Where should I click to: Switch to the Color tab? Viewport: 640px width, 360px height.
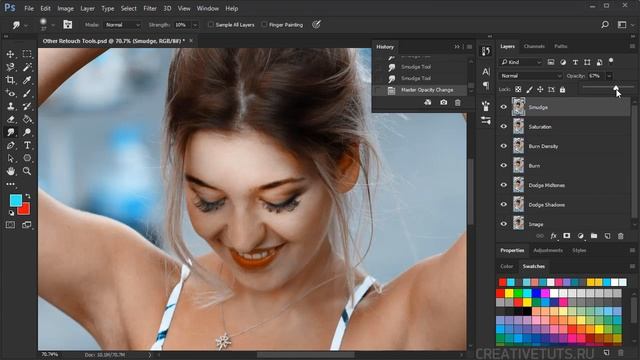507,266
